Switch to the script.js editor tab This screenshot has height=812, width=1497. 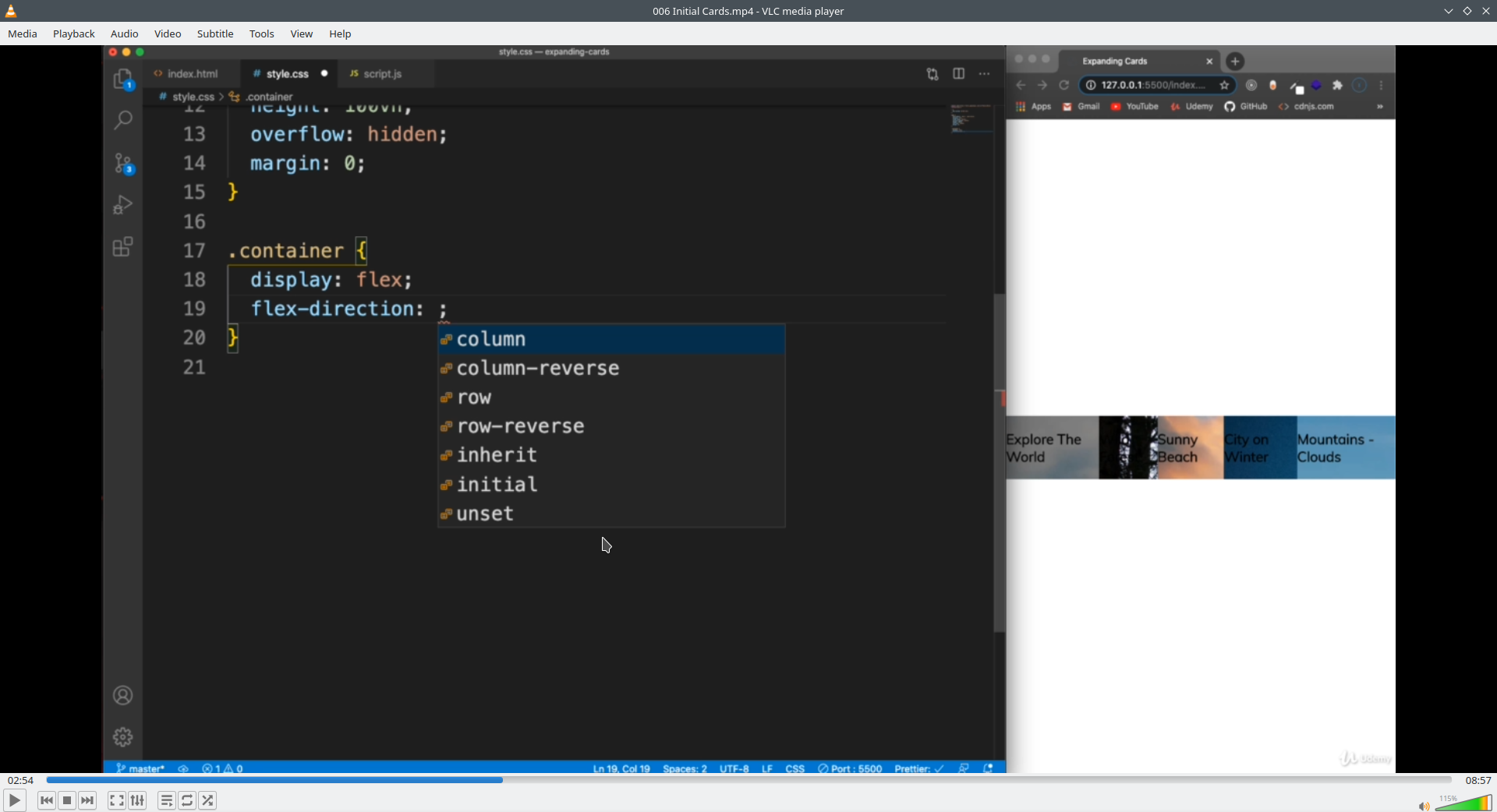coord(382,74)
